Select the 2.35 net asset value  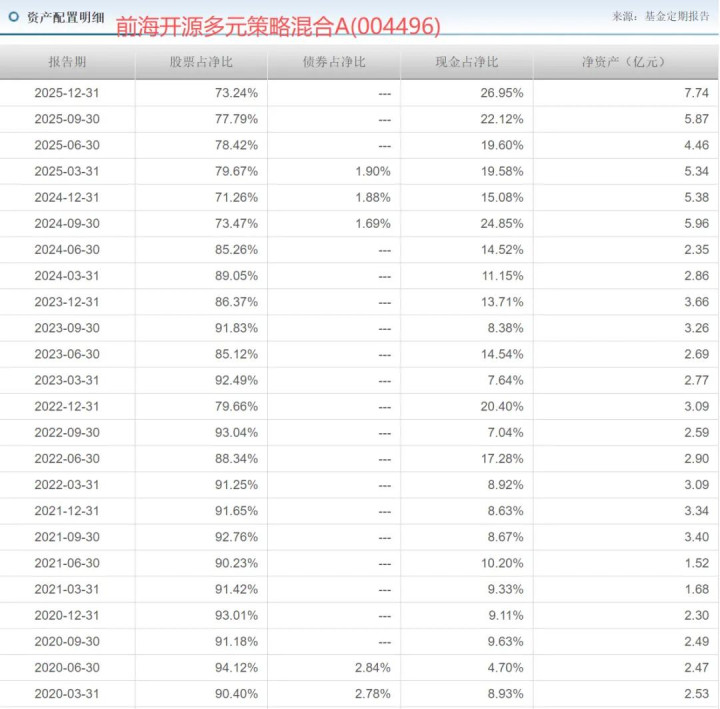coord(697,250)
